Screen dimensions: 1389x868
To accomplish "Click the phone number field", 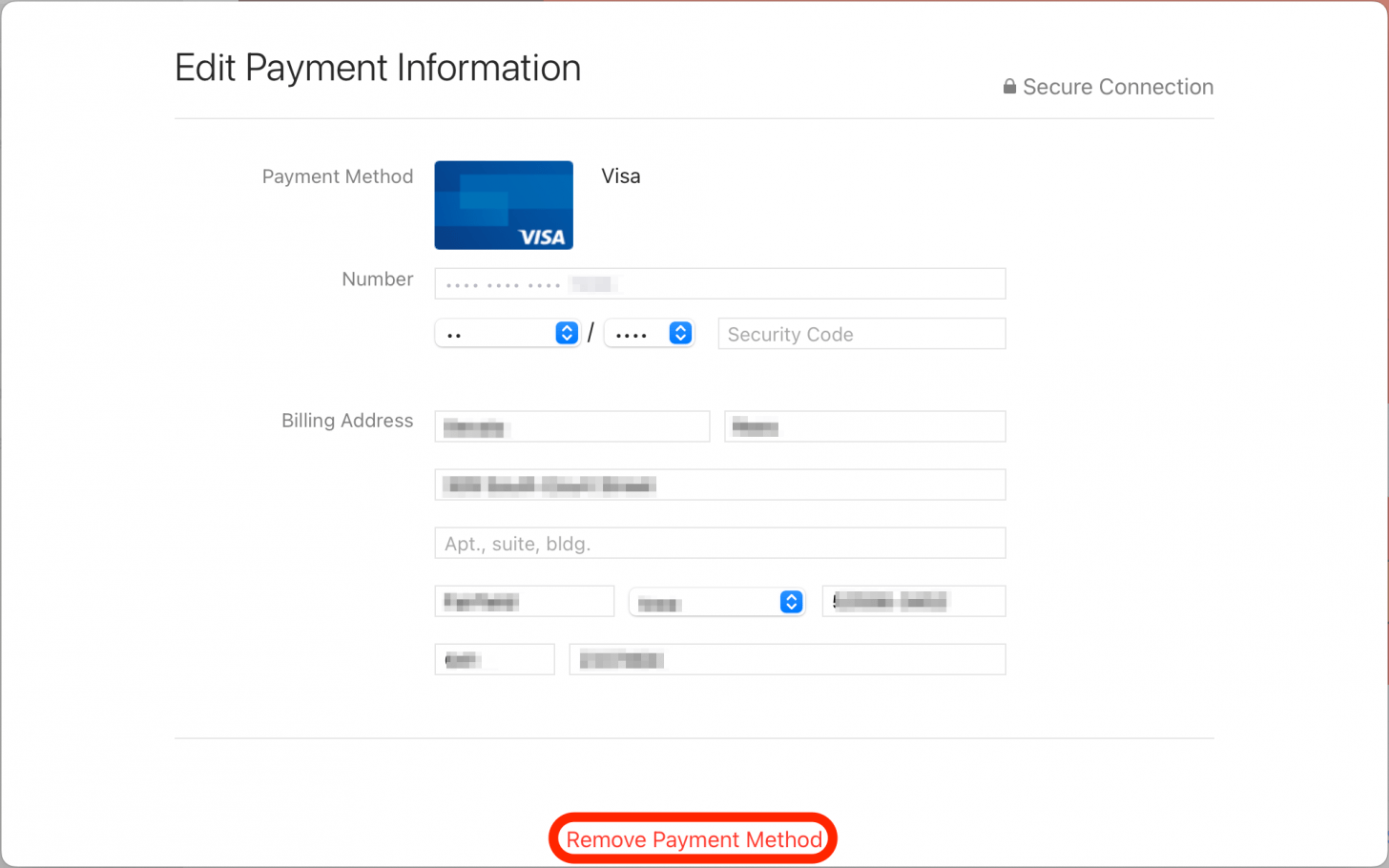I will tap(787, 659).
